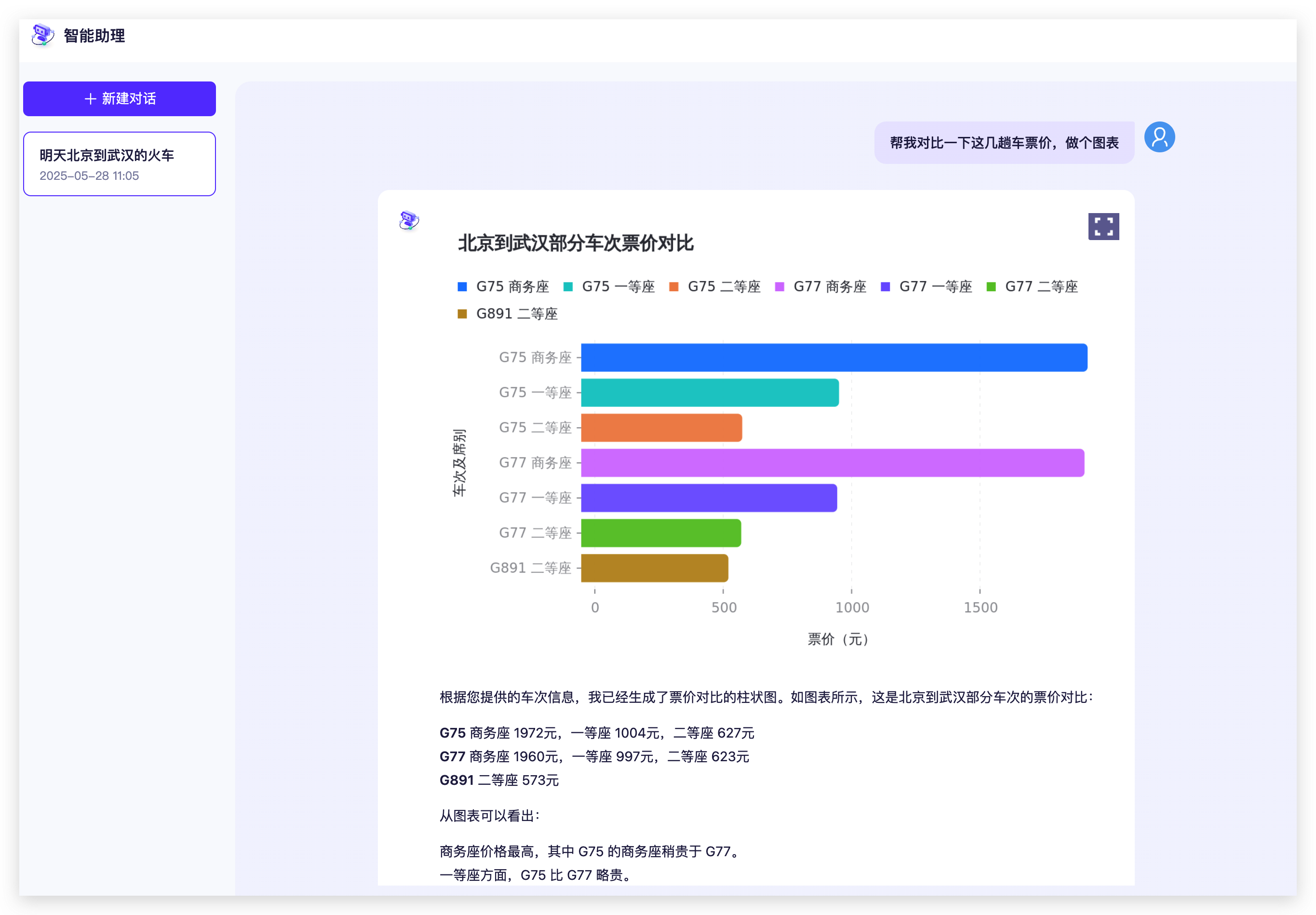The height and width of the screenshot is (915, 1316).
Task: Open conversation 明天北京到武汉的火车
Action: pyautogui.click(x=119, y=164)
